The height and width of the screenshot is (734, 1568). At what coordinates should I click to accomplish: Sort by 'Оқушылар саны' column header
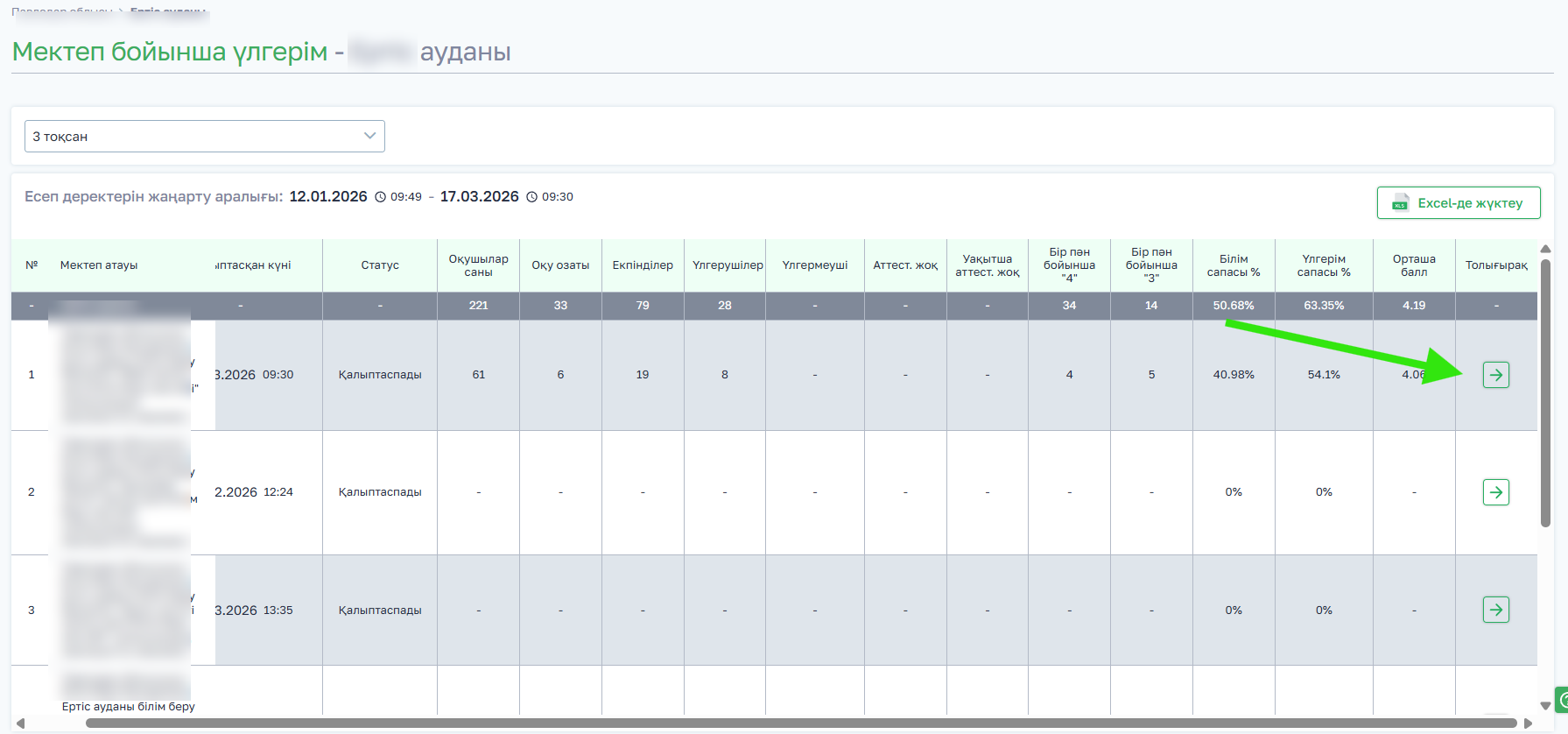pos(478,265)
